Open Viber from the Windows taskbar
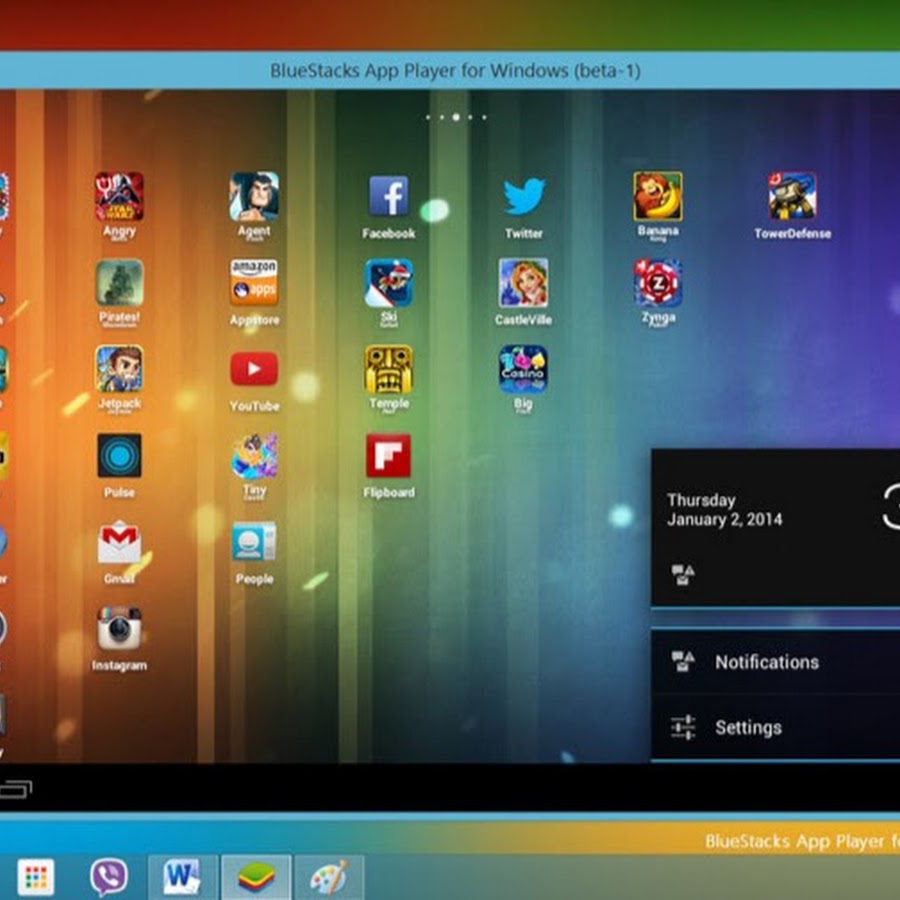Viewport: 900px width, 900px height. [108, 877]
